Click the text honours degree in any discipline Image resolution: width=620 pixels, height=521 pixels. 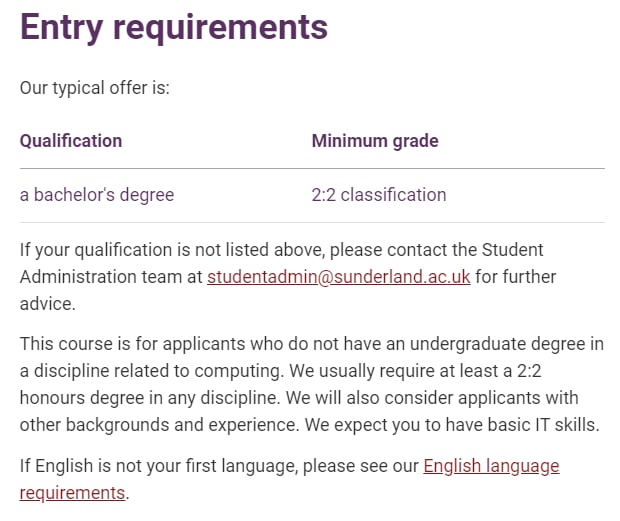click(x=149, y=398)
